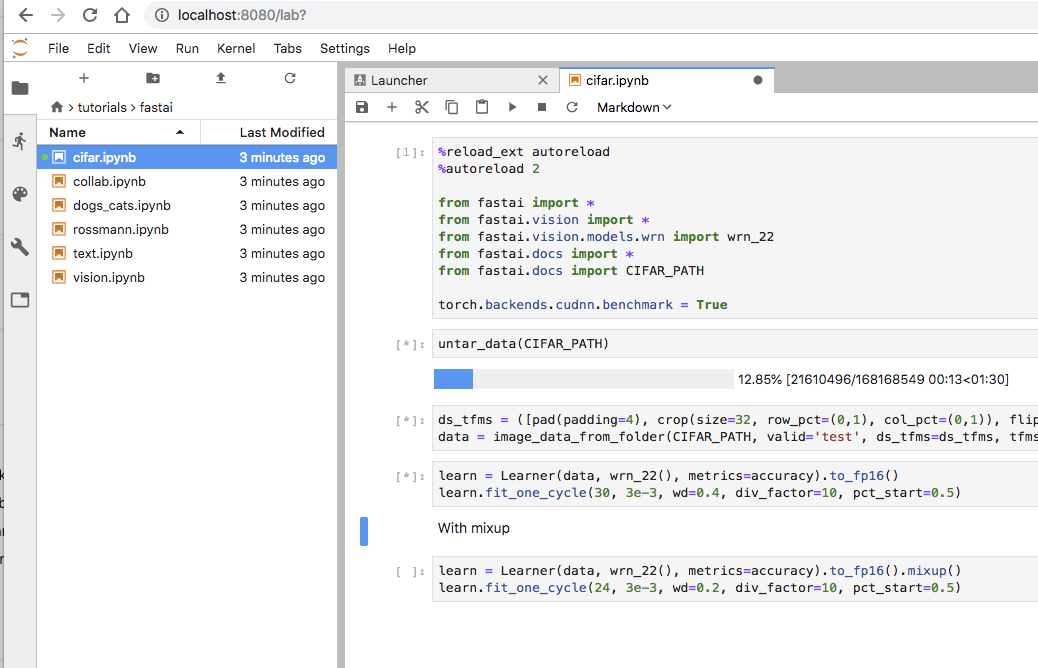Sort files by the Name column header
Image resolution: width=1038 pixels, height=668 pixels.
tap(67, 132)
